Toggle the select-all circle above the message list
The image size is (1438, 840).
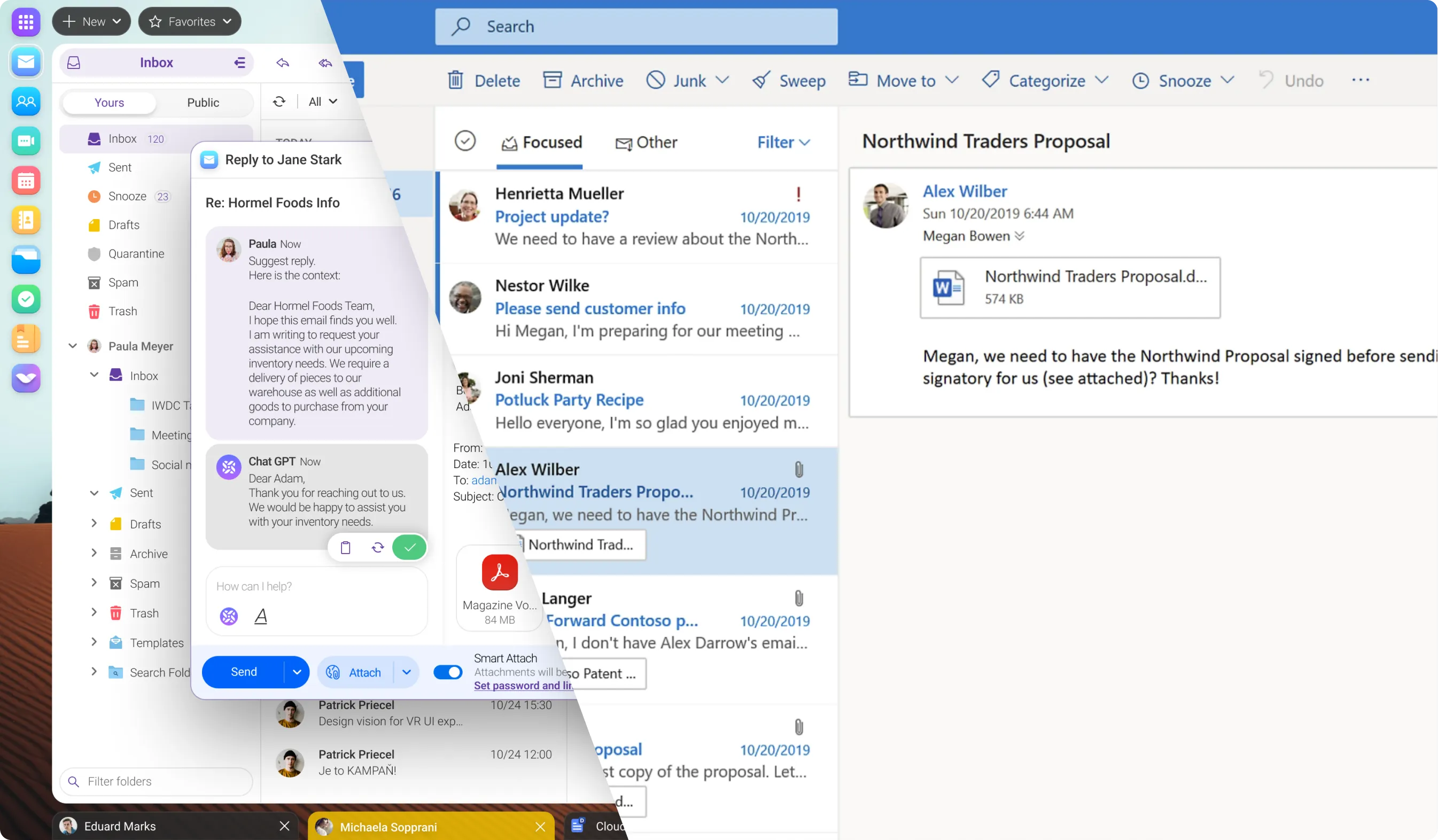465,141
